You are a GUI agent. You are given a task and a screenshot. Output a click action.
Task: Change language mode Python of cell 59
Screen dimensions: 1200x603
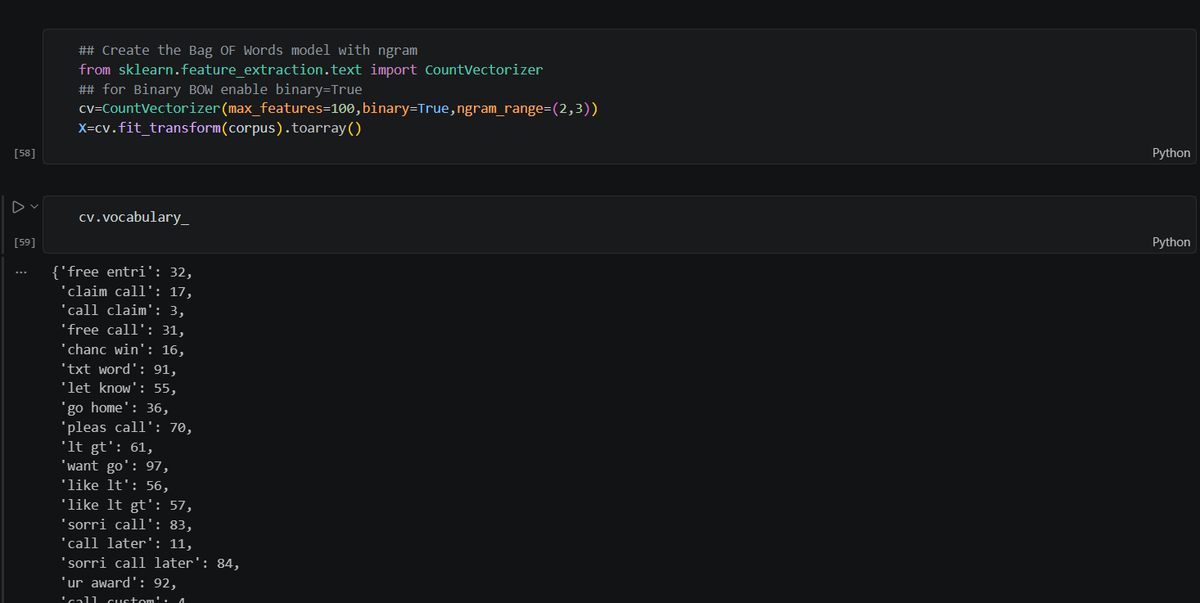[x=1171, y=242]
